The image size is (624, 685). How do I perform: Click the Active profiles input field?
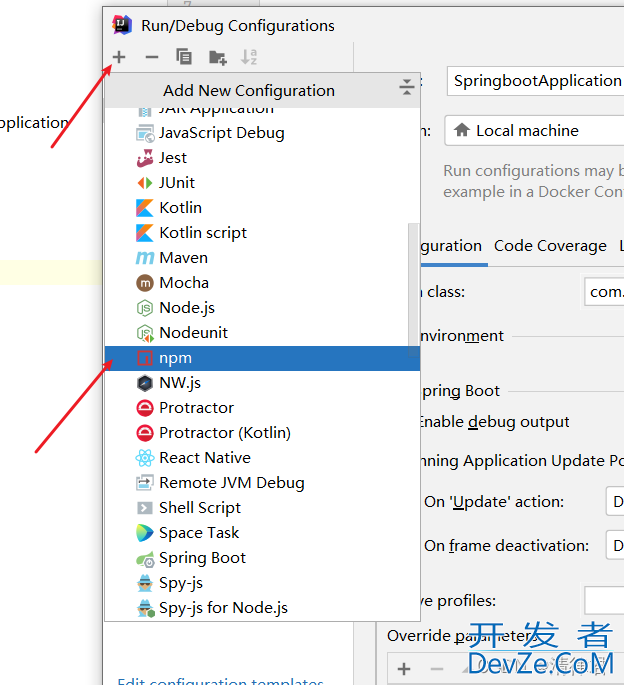(x=604, y=601)
